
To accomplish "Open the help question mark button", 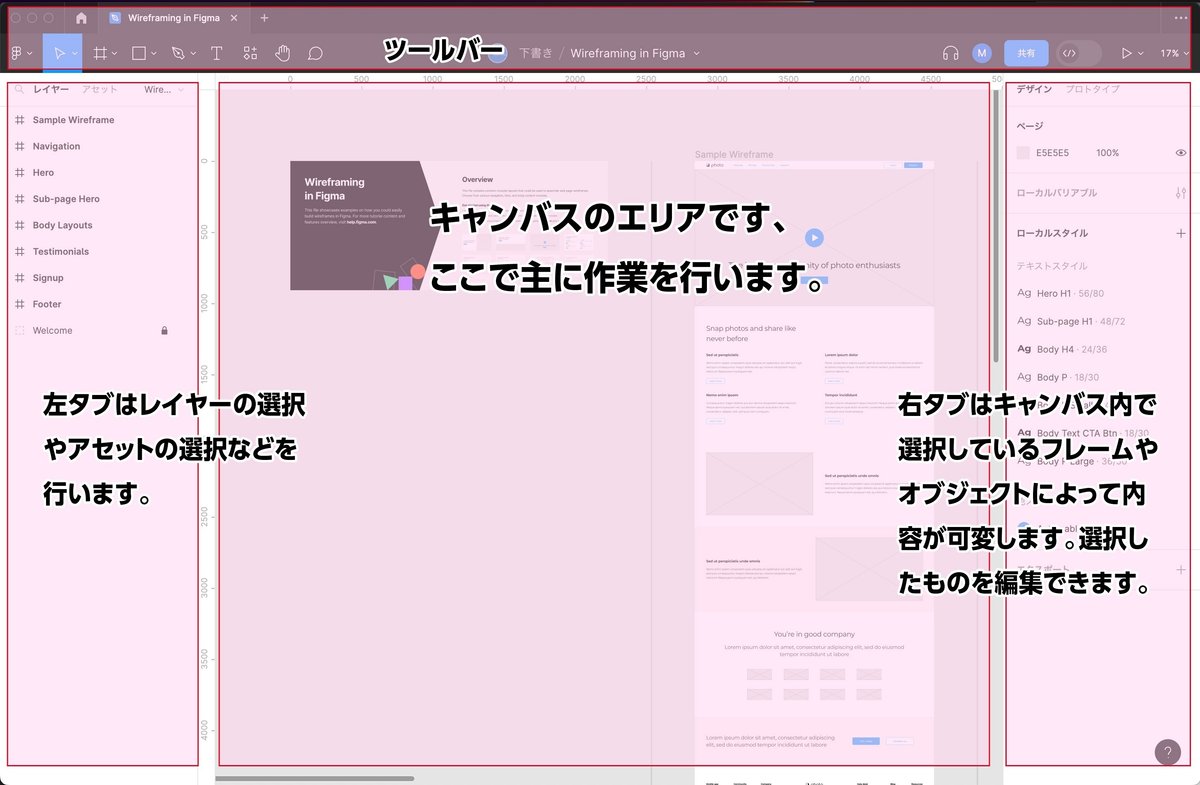I will pyautogui.click(x=1167, y=752).
